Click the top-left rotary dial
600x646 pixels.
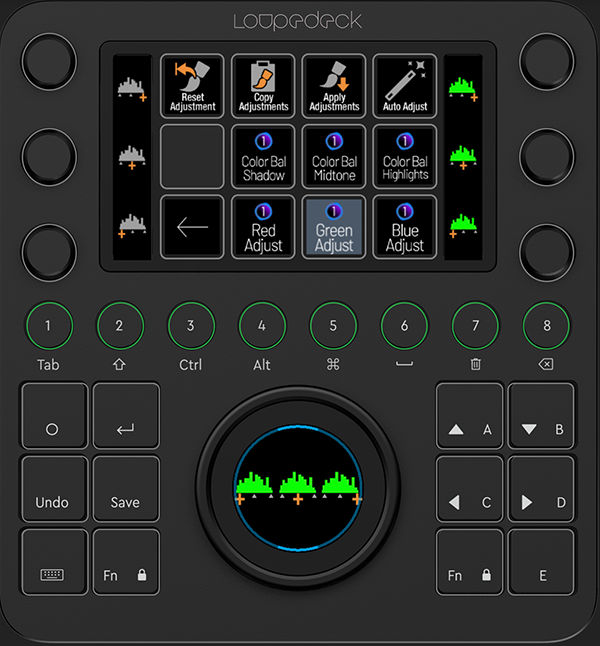click(49, 61)
